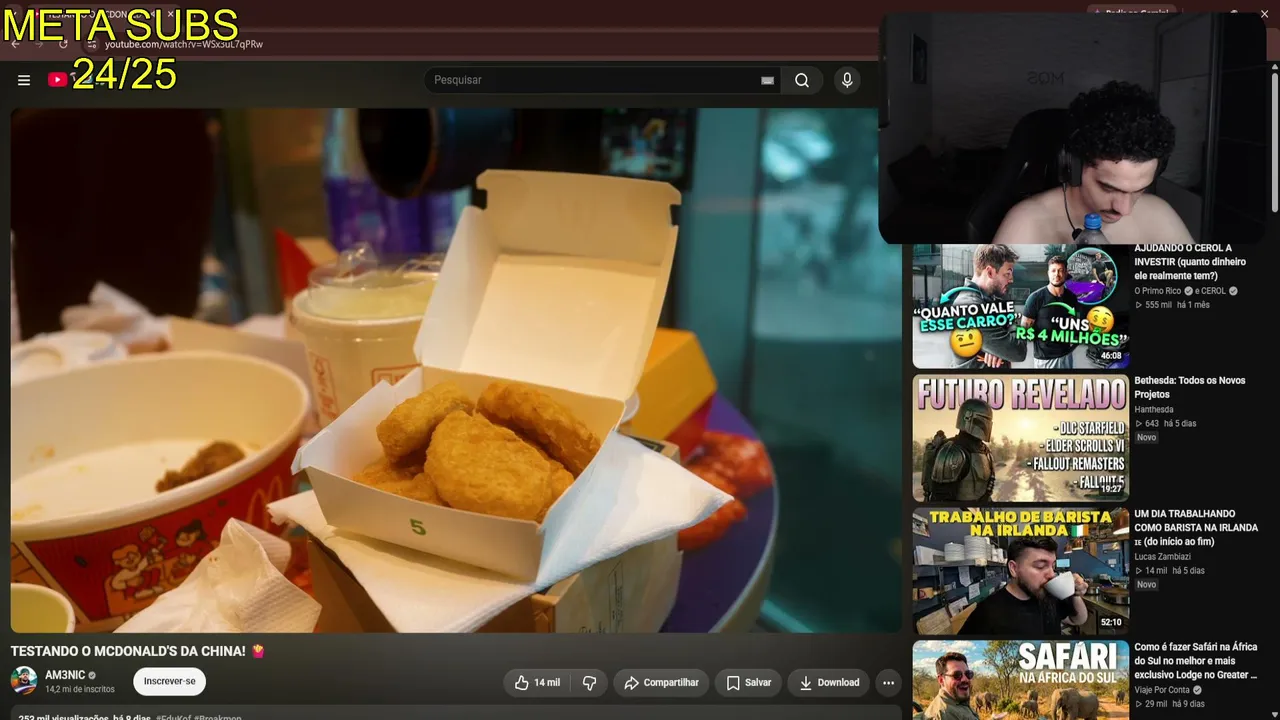Open 'UM DIA TRABALHANDO COMO BARISTA' title
Viewport: 1280px width, 720px height.
pyautogui.click(x=1196, y=527)
